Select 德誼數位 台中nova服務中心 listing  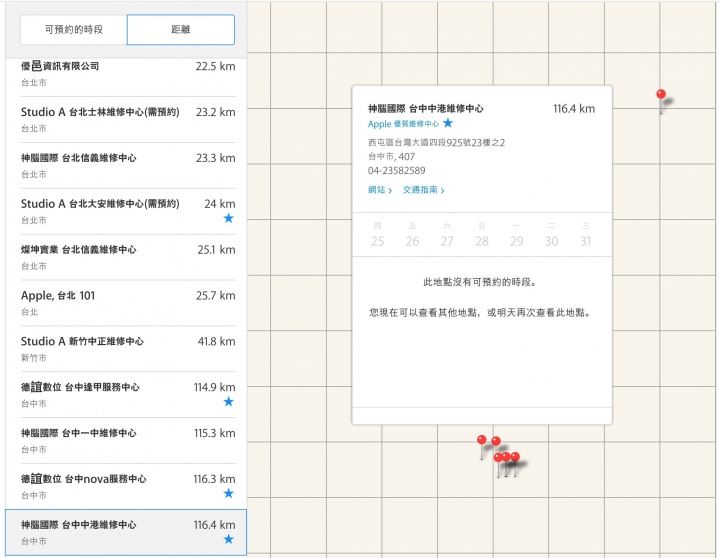click(128, 487)
